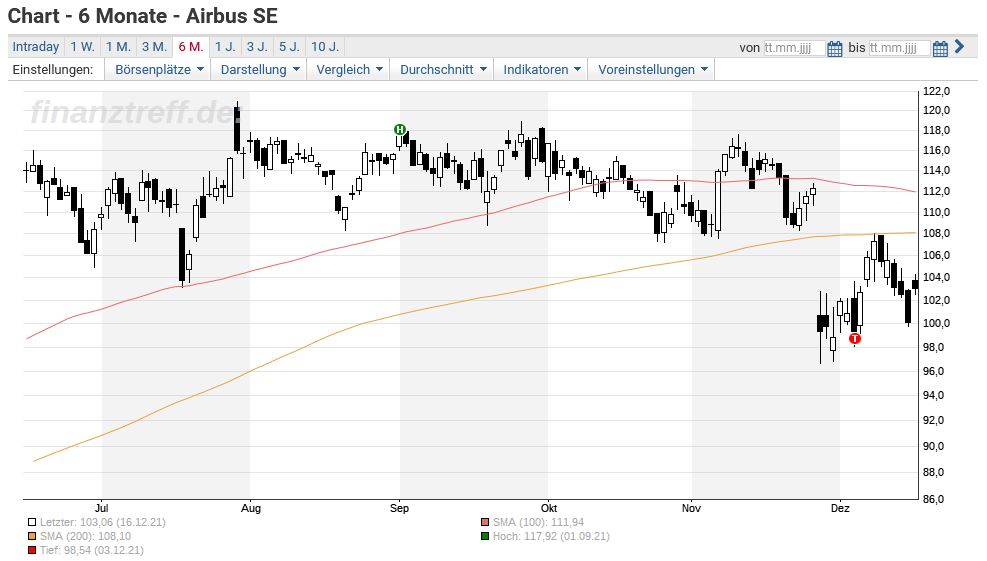
Task: Click the green H high marker
Action: 400,130
